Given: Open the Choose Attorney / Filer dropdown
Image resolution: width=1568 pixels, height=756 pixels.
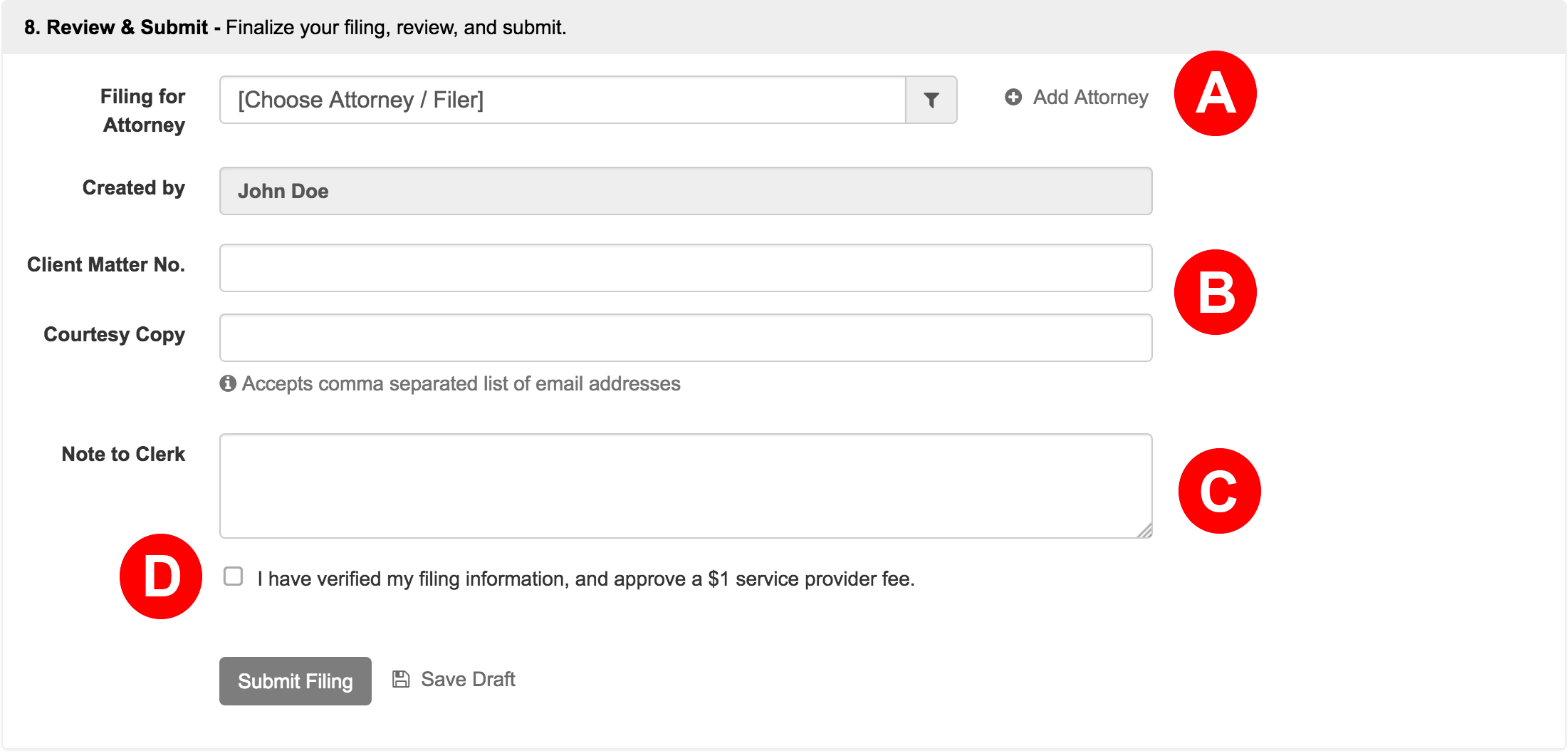Looking at the screenshot, I should pyautogui.click(x=563, y=100).
